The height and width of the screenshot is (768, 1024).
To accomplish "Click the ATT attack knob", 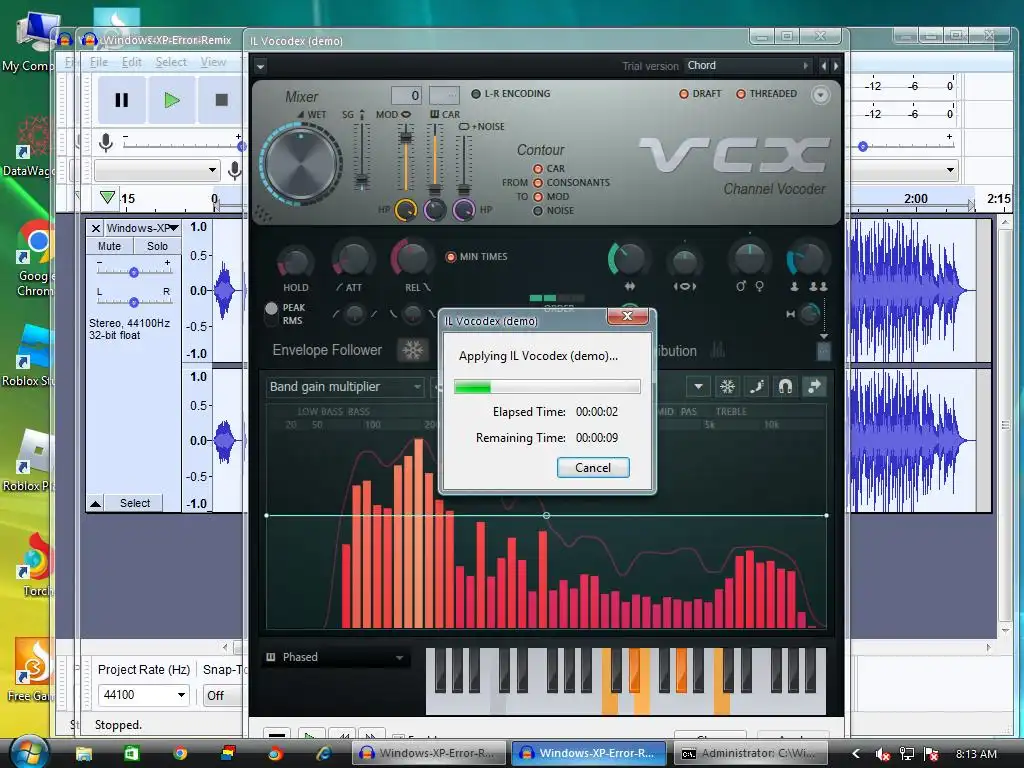I will pos(353,259).
